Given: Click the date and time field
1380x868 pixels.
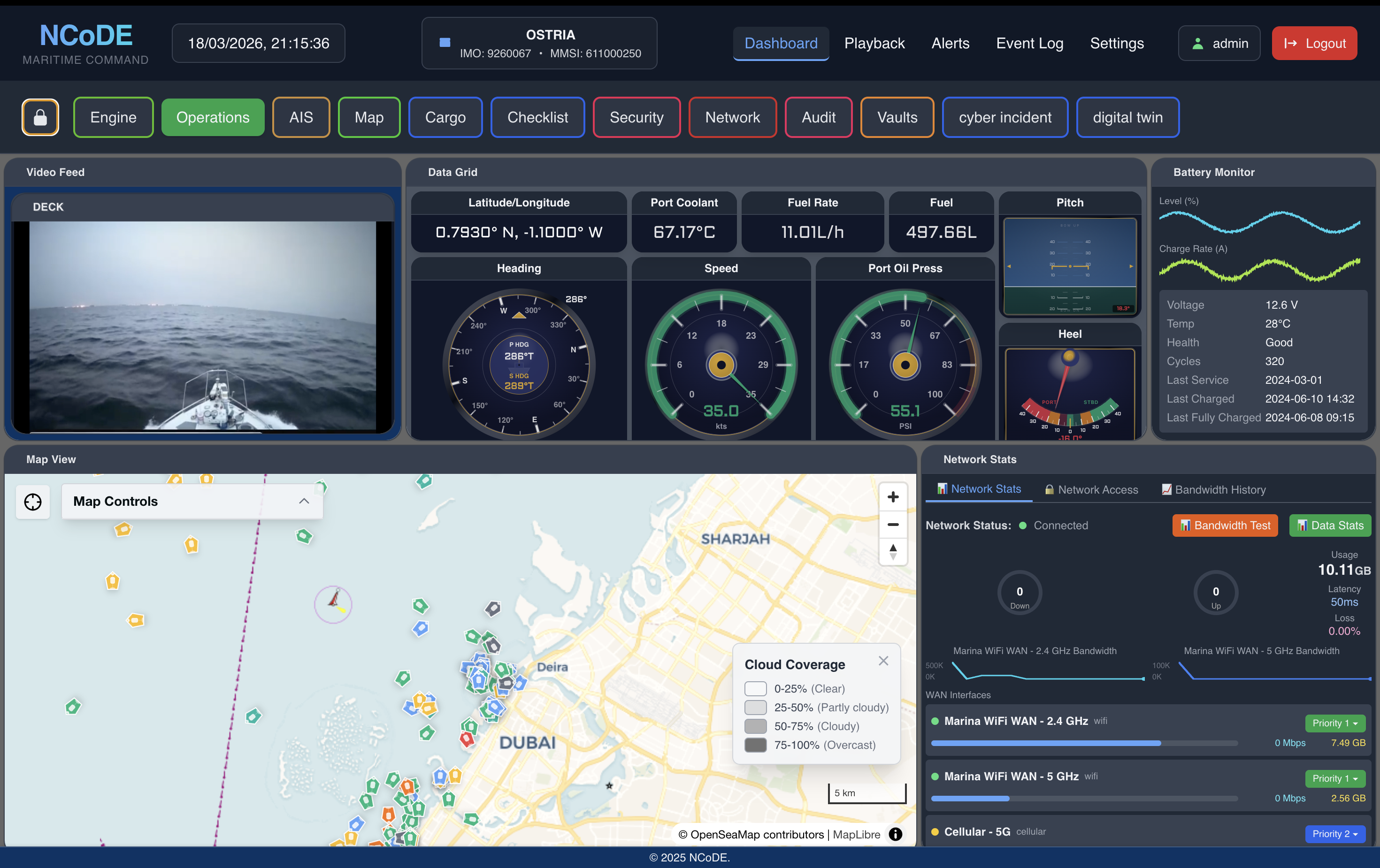Looking at the screenshot, I should tap(258, 43).
